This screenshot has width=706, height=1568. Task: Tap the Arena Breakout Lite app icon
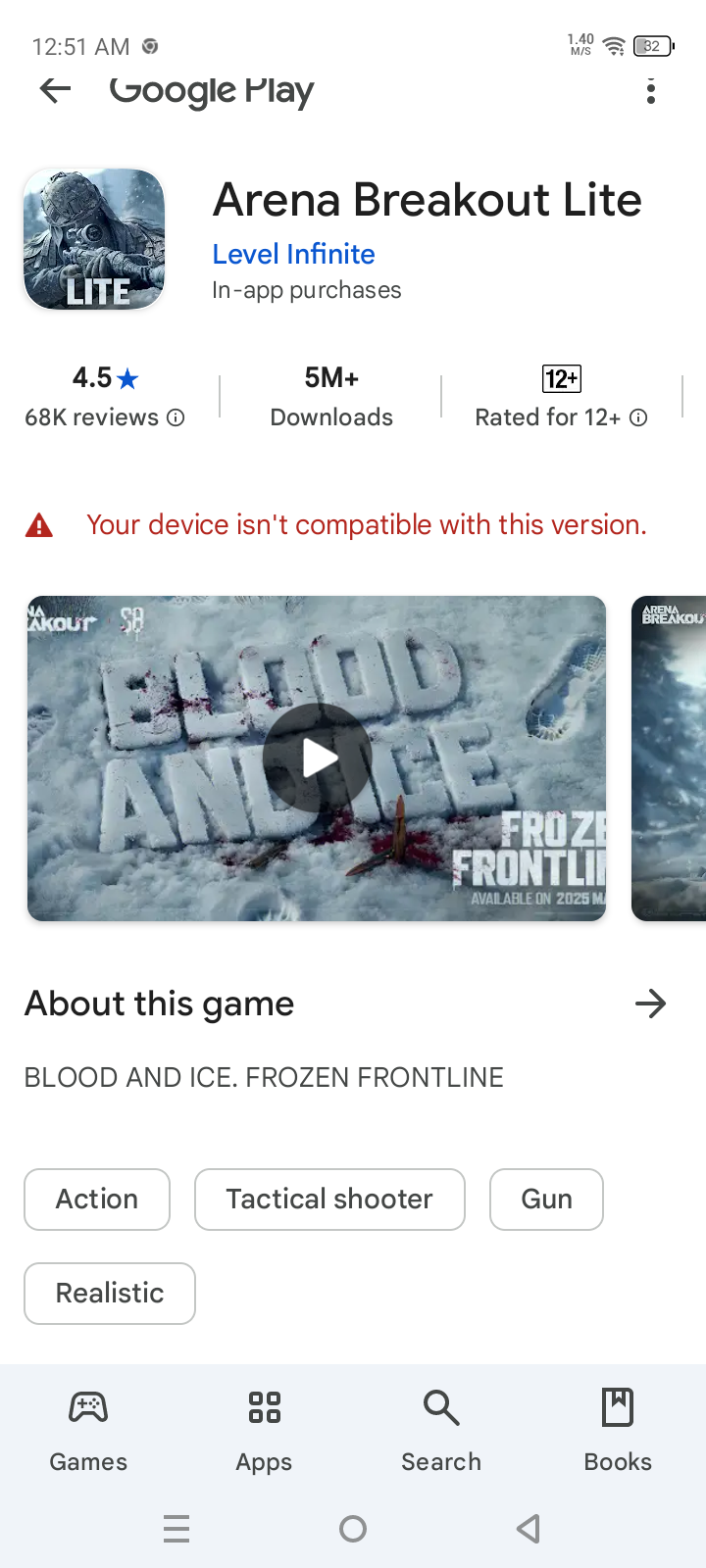point(94,239)
